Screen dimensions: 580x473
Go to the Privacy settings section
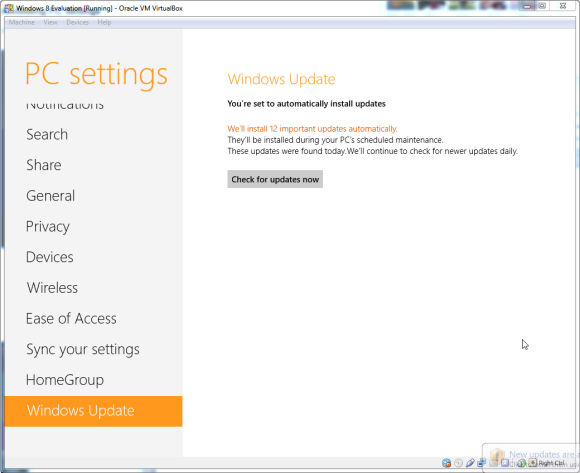[48, 227]
